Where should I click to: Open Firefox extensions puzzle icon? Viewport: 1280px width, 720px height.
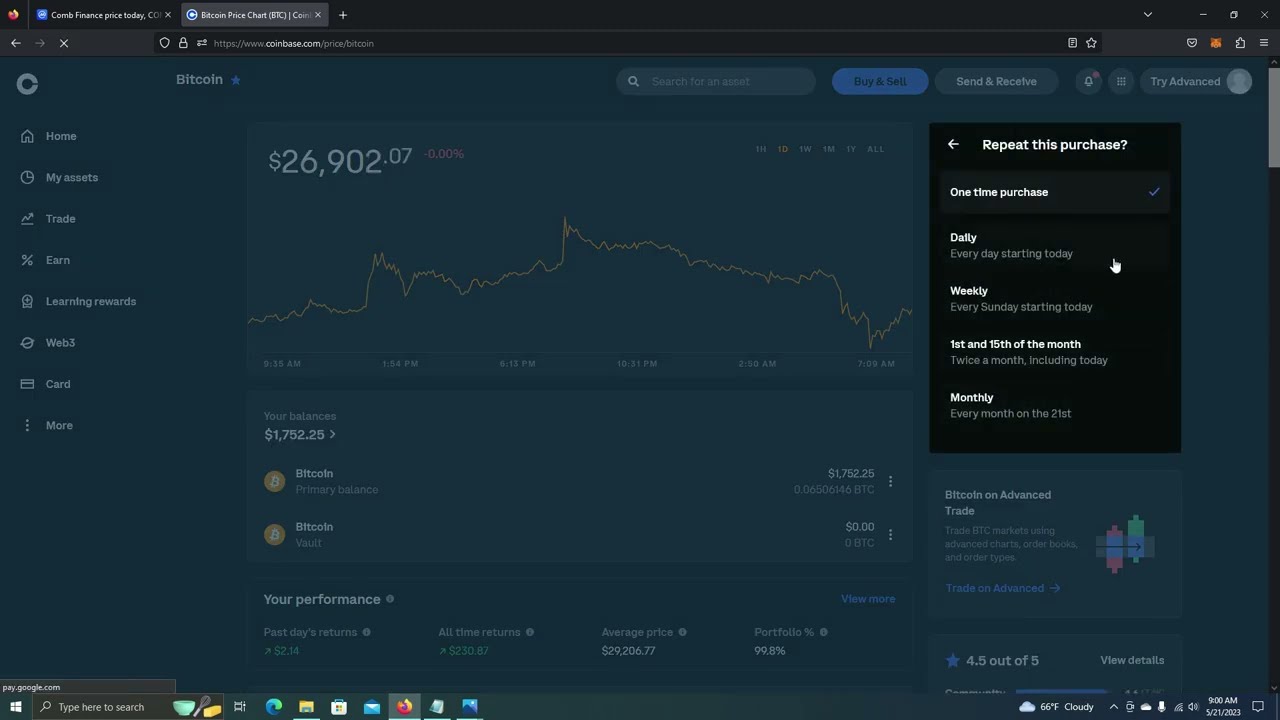[1240, 43]
